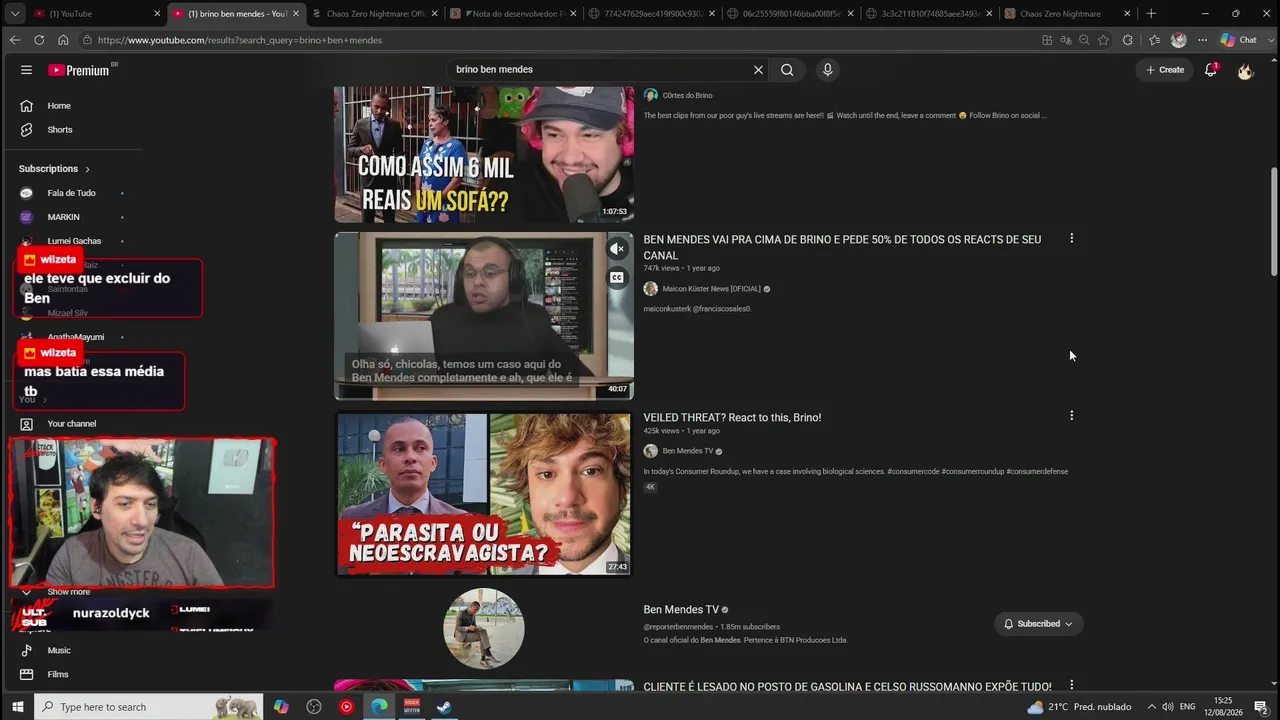Click the zoom out indicator in address bar
The width and height of the screenshot is (1280, 720).
pos(1084,40)
